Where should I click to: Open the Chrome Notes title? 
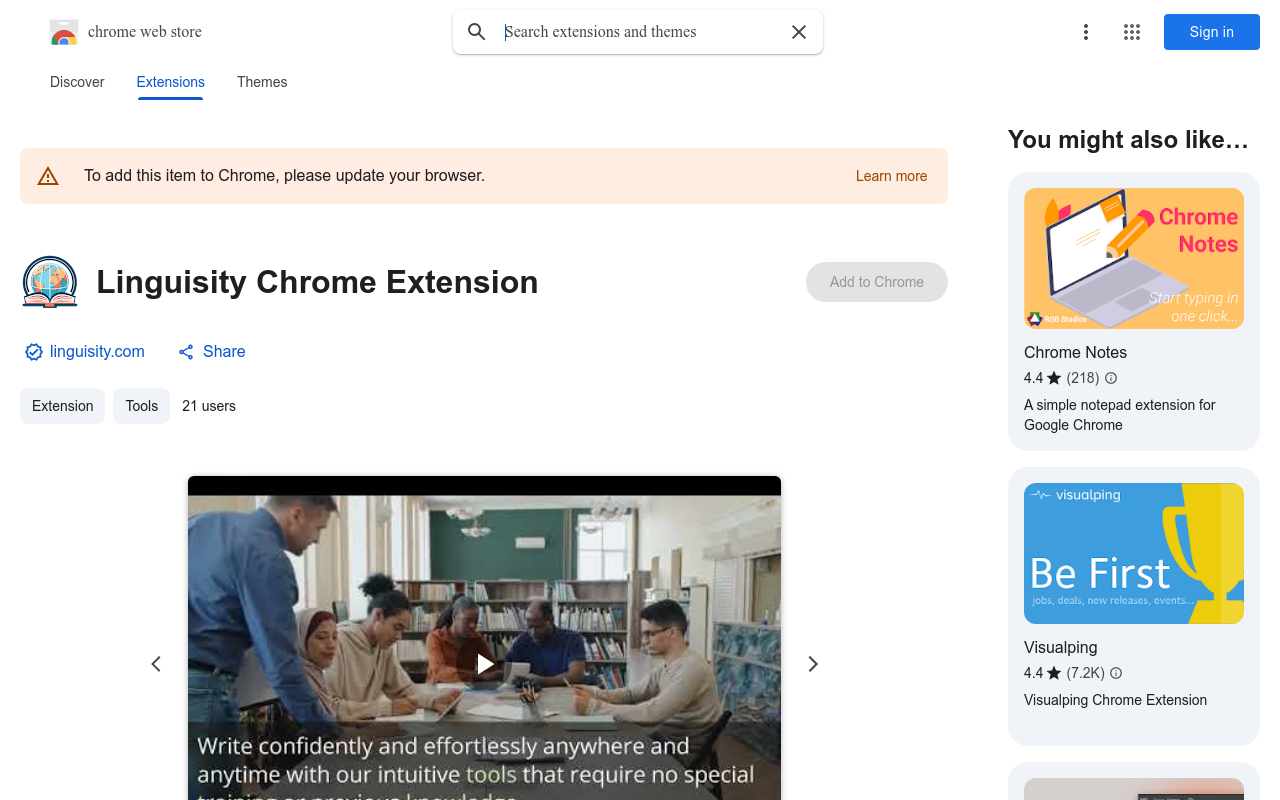(x=1075, y=352)
